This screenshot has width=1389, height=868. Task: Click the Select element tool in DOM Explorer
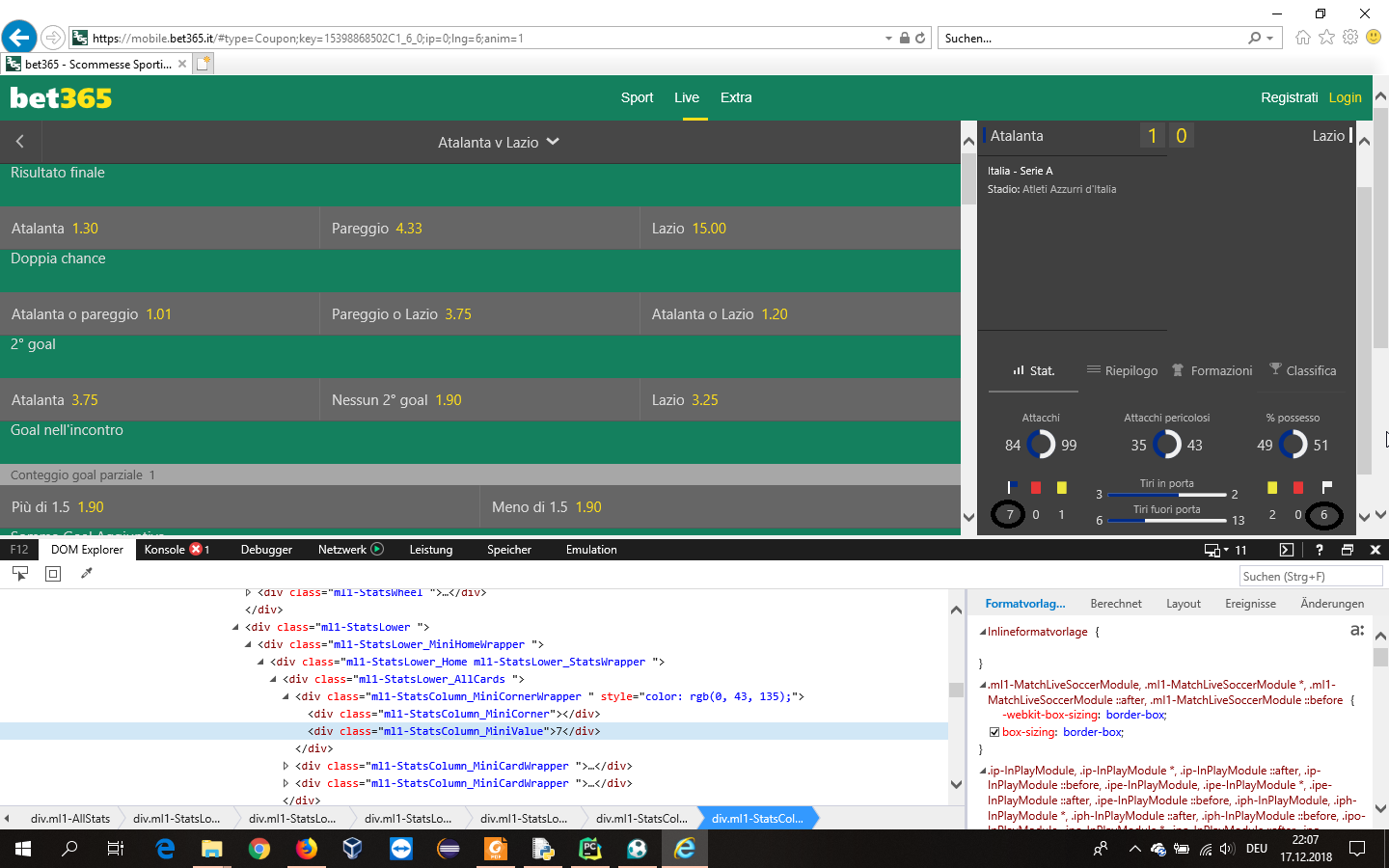click(x=19, y=573)
